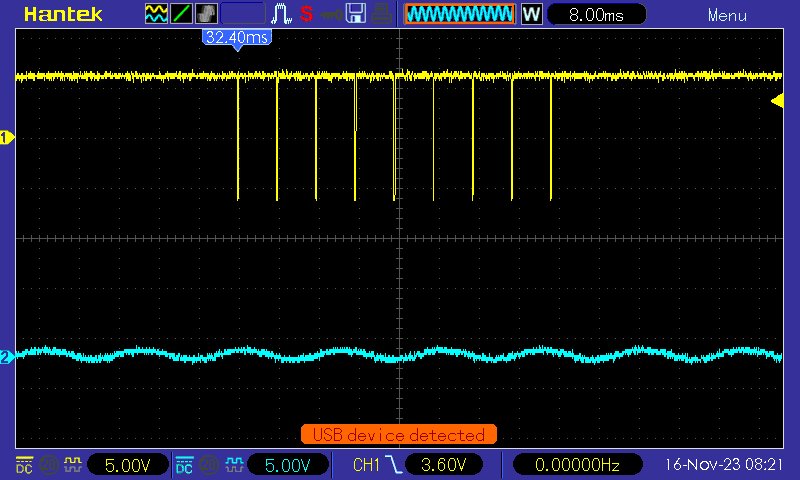The width and height of the screenshot is (800, 480).
Task: Click the CH1 trigger source label
Action: pyautogui.click(x=366, y=465)
